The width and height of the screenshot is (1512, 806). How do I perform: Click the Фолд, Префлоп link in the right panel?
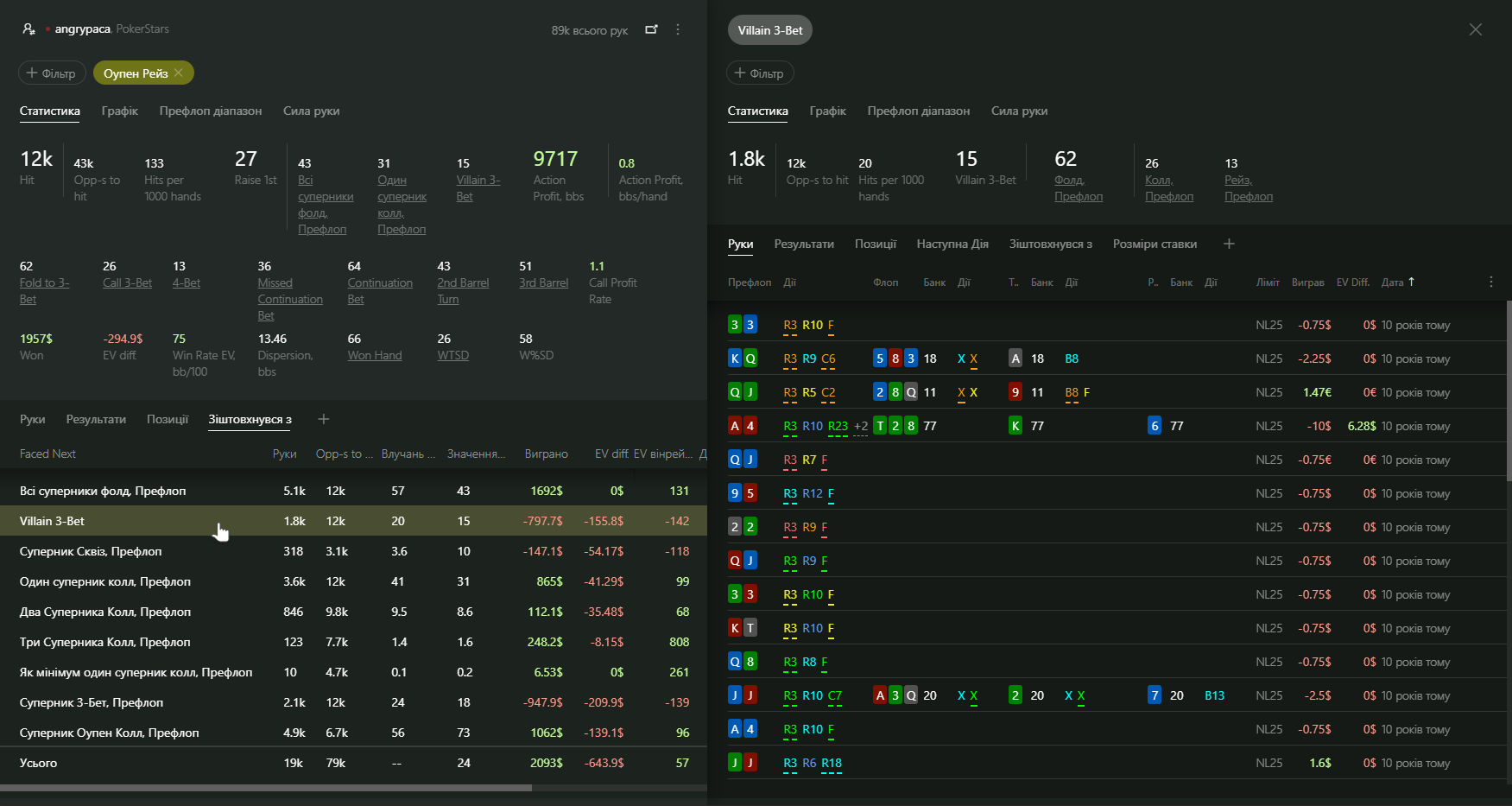[1079, 188]
